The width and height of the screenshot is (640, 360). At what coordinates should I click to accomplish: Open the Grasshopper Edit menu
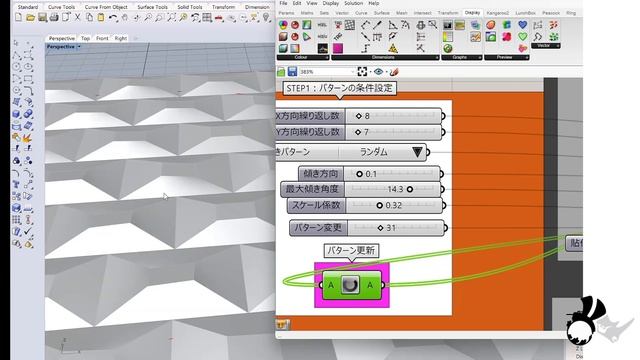297,3
